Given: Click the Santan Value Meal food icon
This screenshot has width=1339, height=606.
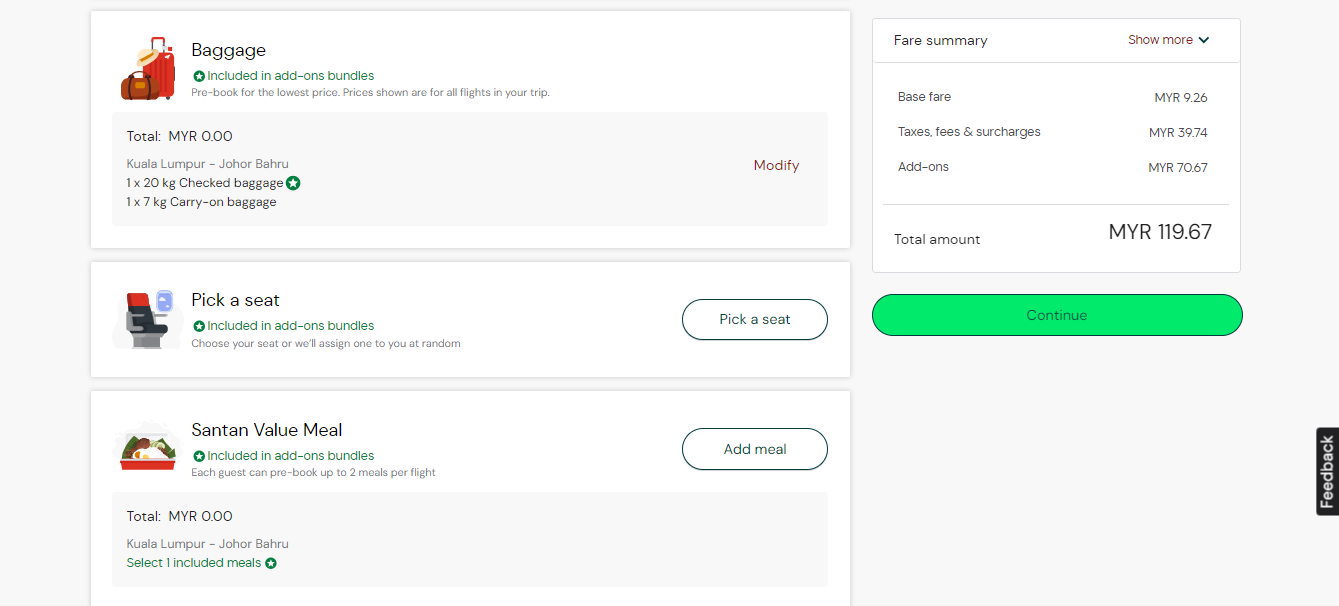Looking at the screenshot, I should click(x=148, y=449).
